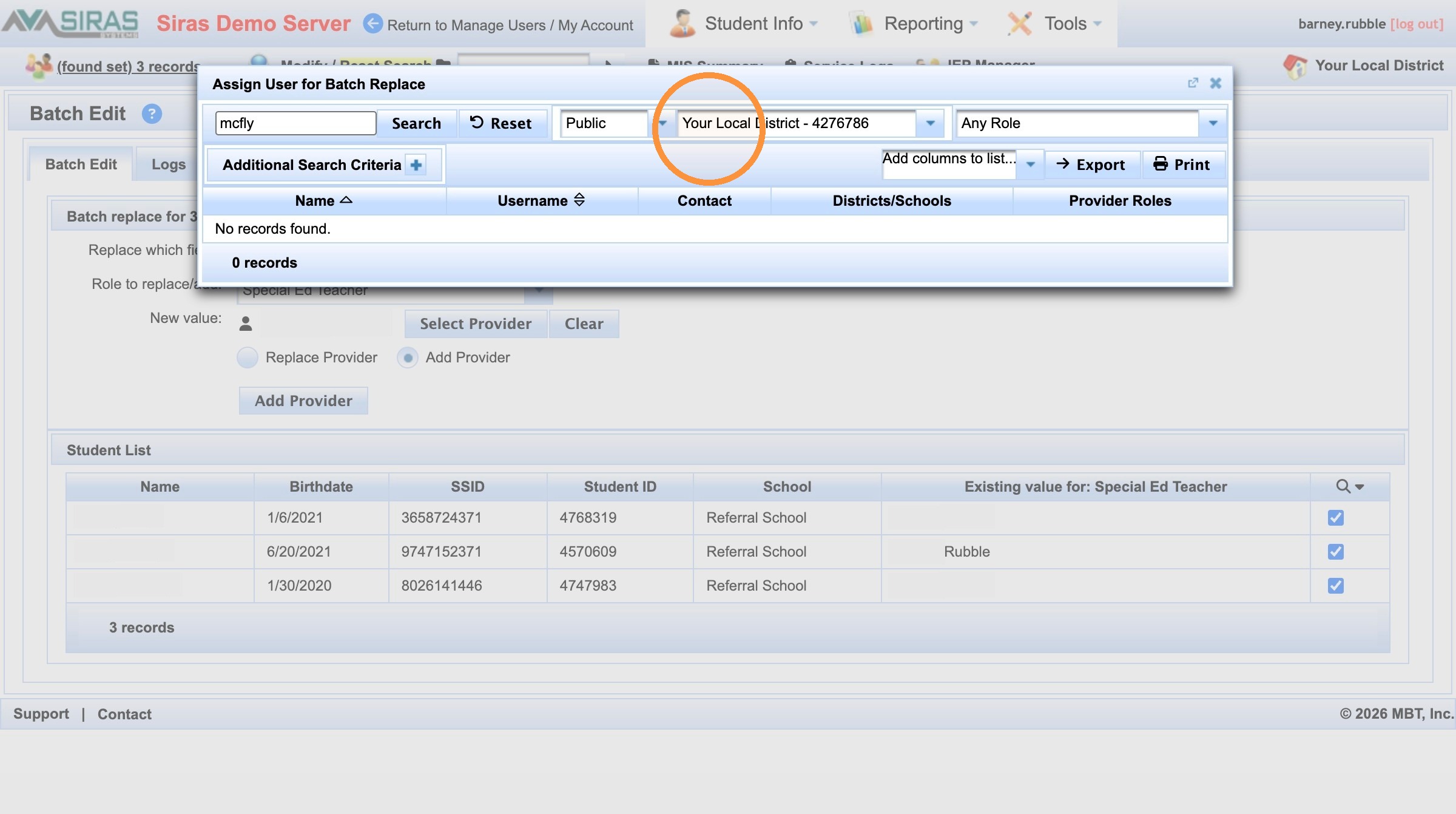
Task: Uncheck the student with birthdate 1/30/2020
Action: click(x=1336, y=586)
